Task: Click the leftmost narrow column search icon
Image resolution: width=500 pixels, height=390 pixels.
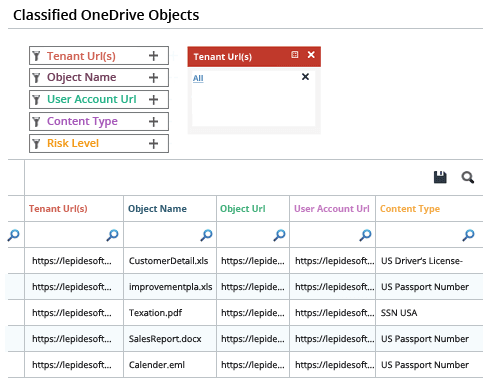Action: (14, 235)
